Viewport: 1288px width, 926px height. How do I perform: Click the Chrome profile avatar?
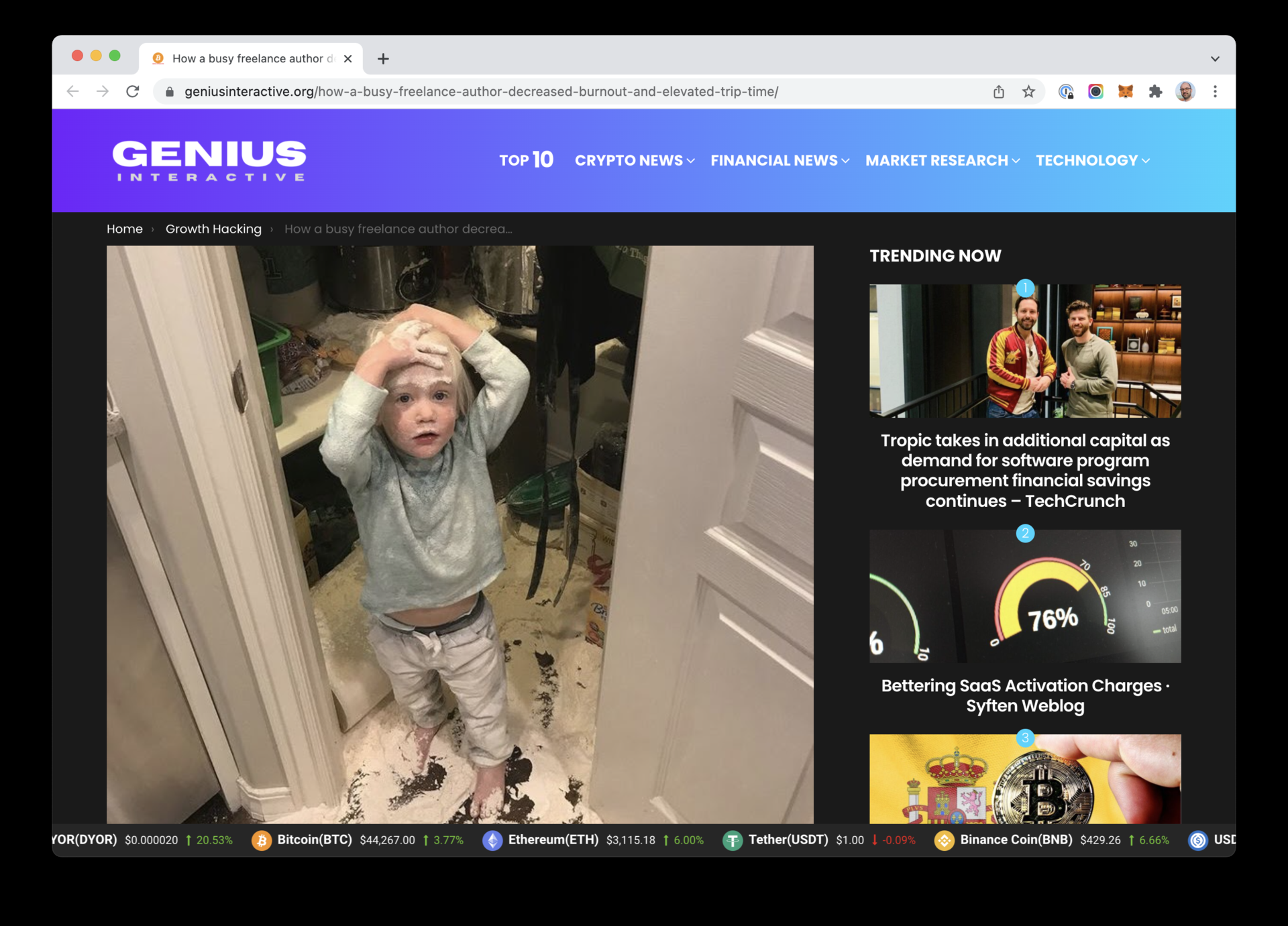[x=1185, y=92]
